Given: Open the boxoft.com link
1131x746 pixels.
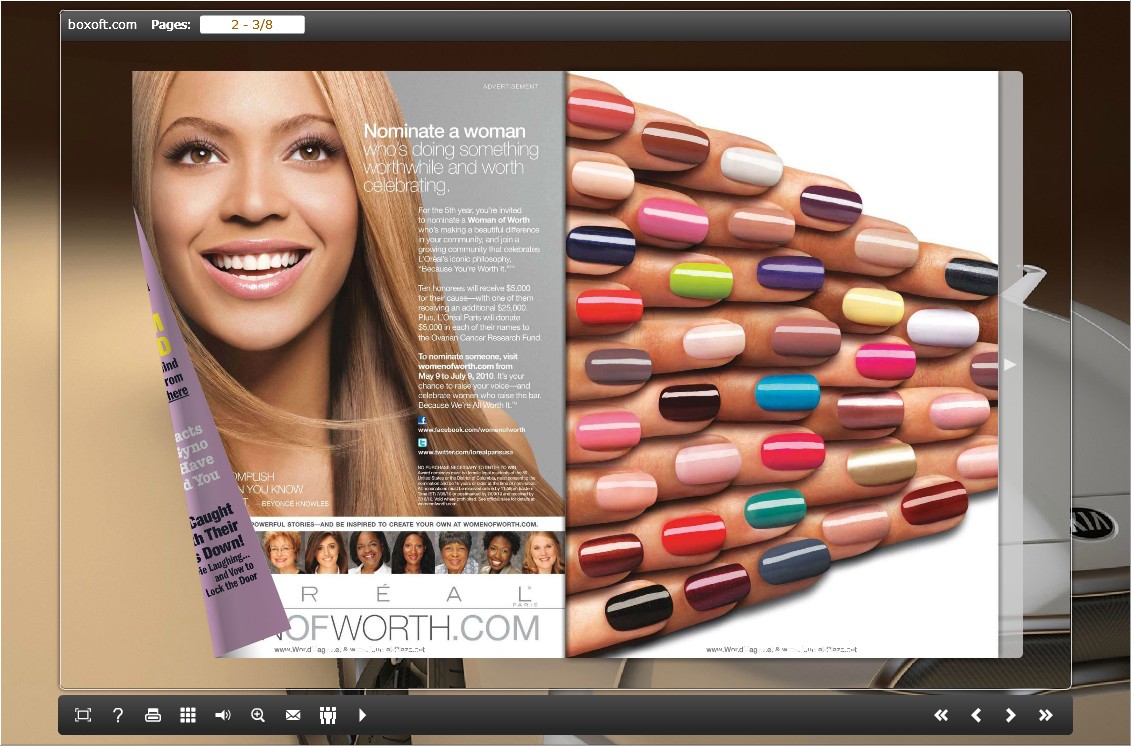Looking at the screenshot, I should pos(102,25).
